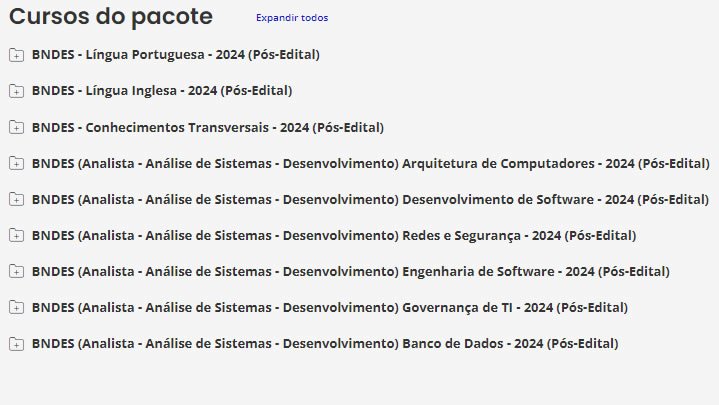719x405 pixels.
Task: Click folder icon next to Desenvolvimento de Software
Action: click(x=16, y=199)
